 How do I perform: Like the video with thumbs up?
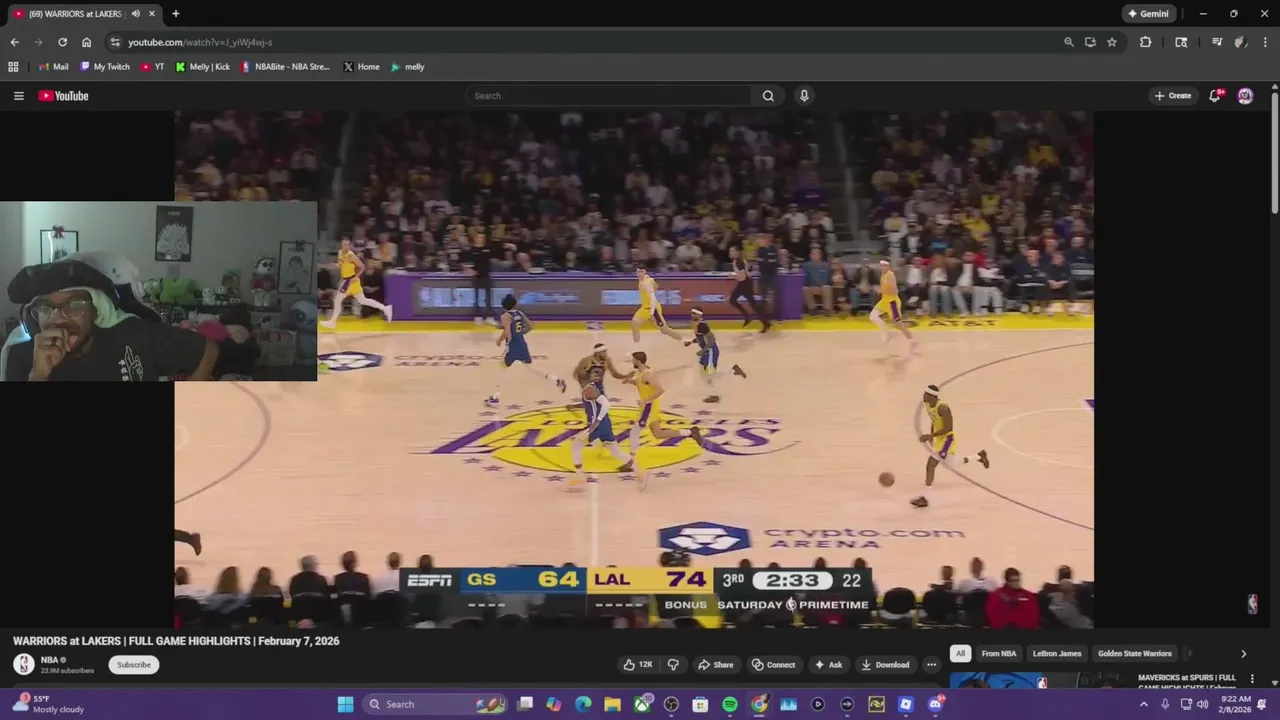pos(638,665)
